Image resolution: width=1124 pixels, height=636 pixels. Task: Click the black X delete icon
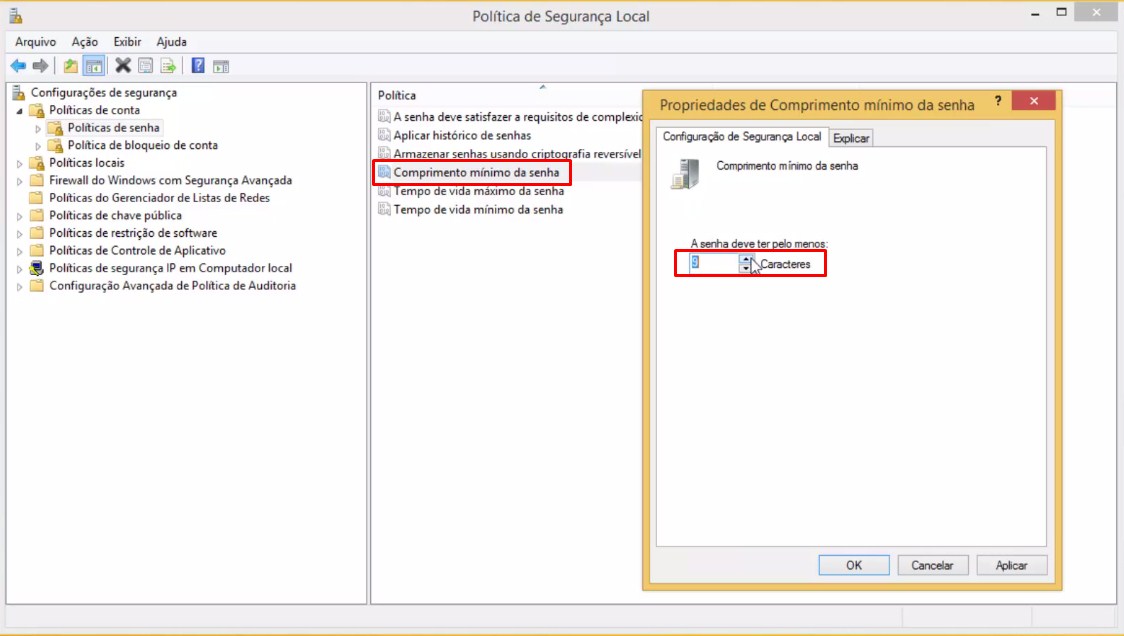point(123,66)
